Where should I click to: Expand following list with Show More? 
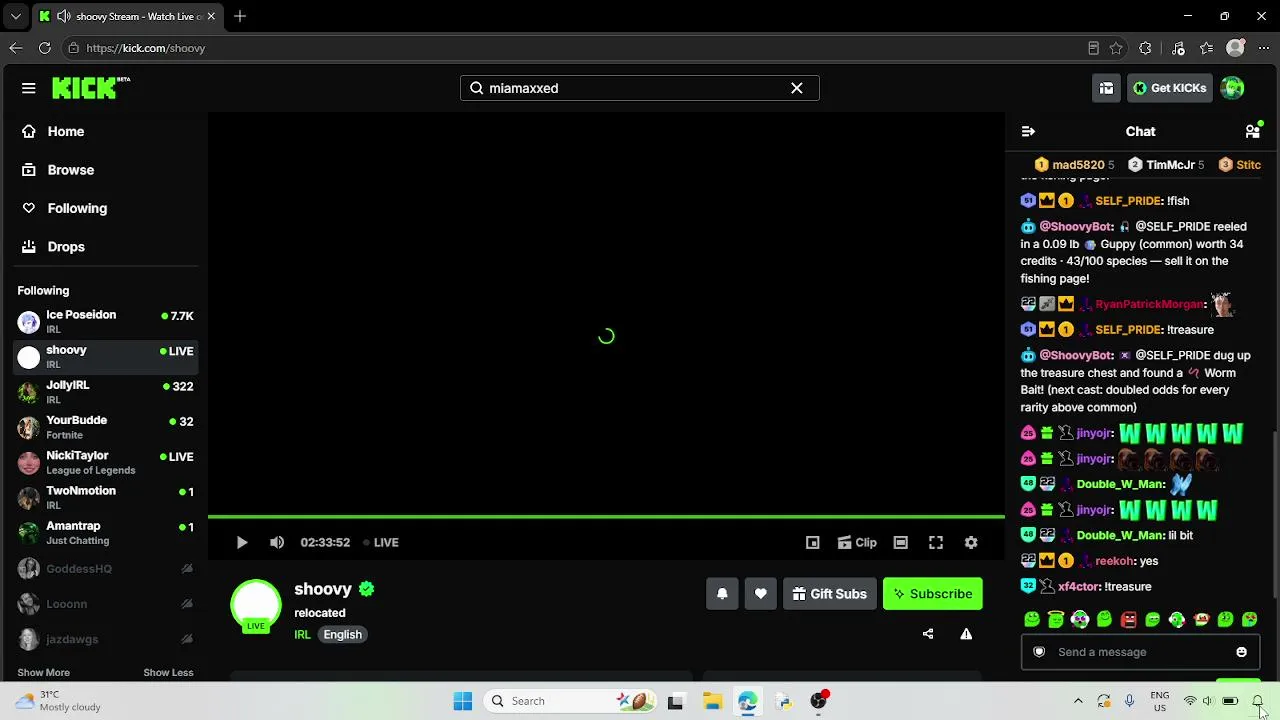(43, 673)
